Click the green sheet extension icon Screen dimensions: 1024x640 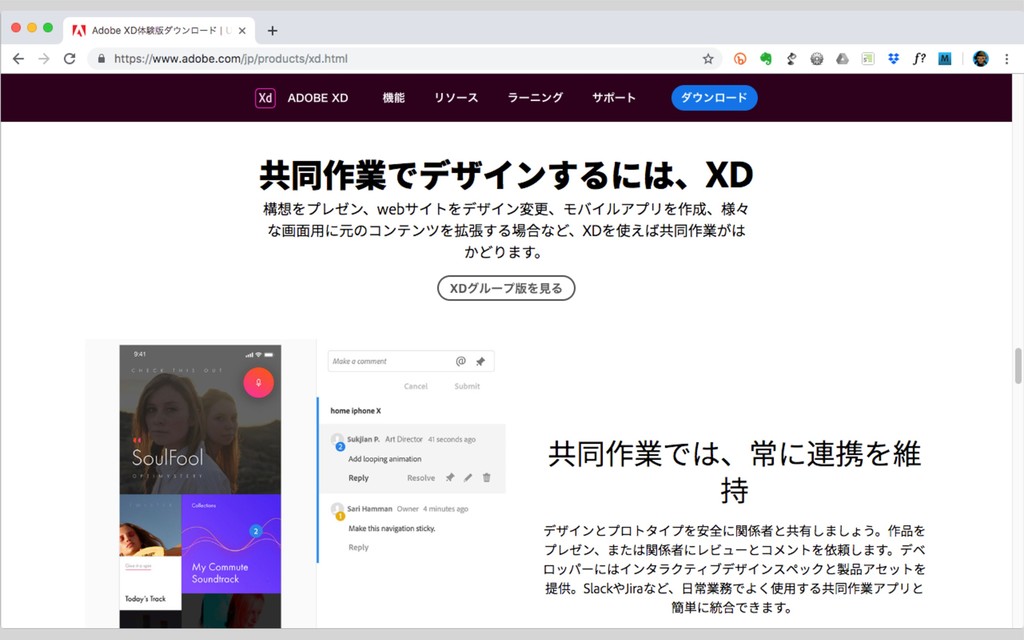[868, 59]
